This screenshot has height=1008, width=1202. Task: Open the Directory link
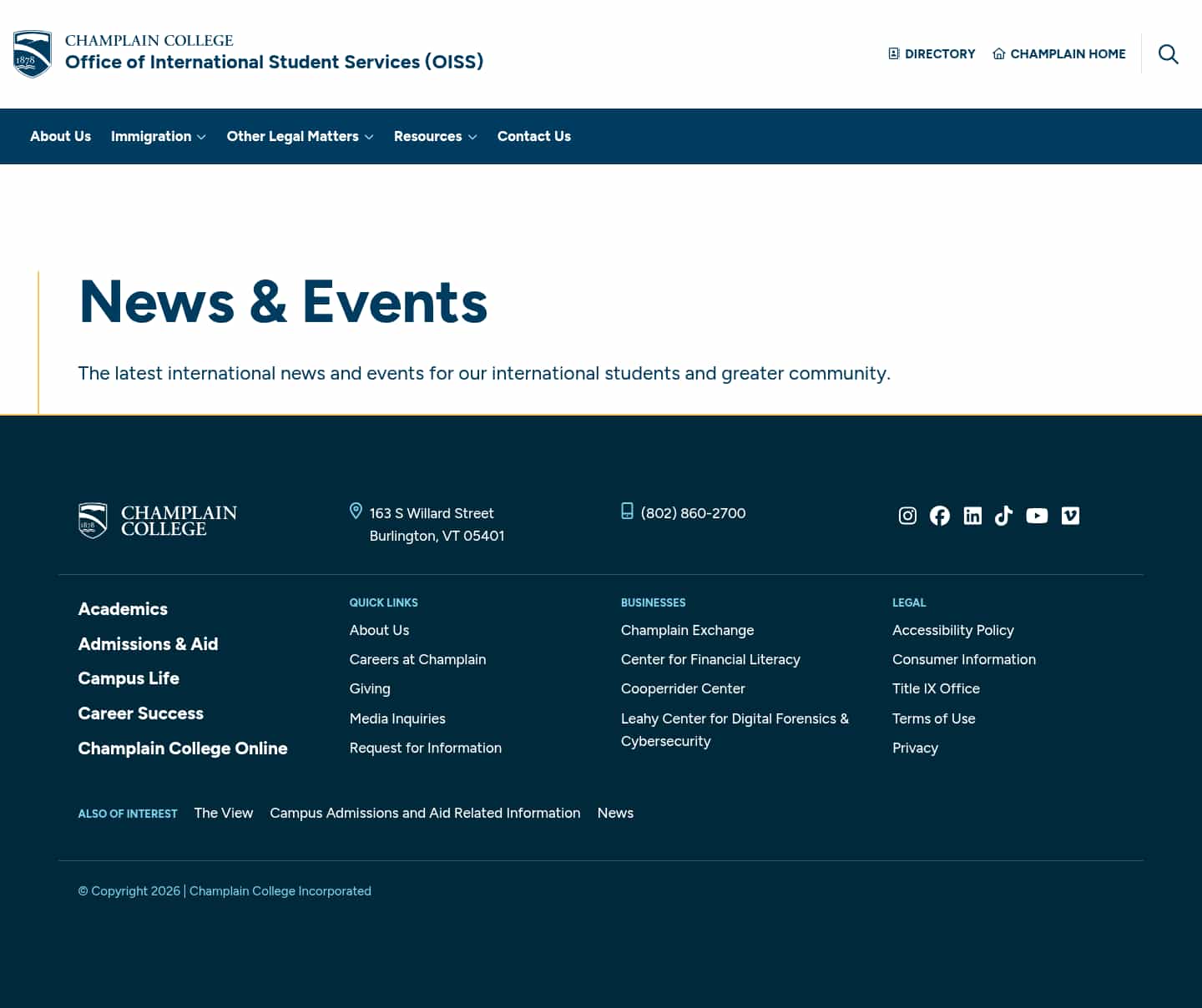point(932,53)
